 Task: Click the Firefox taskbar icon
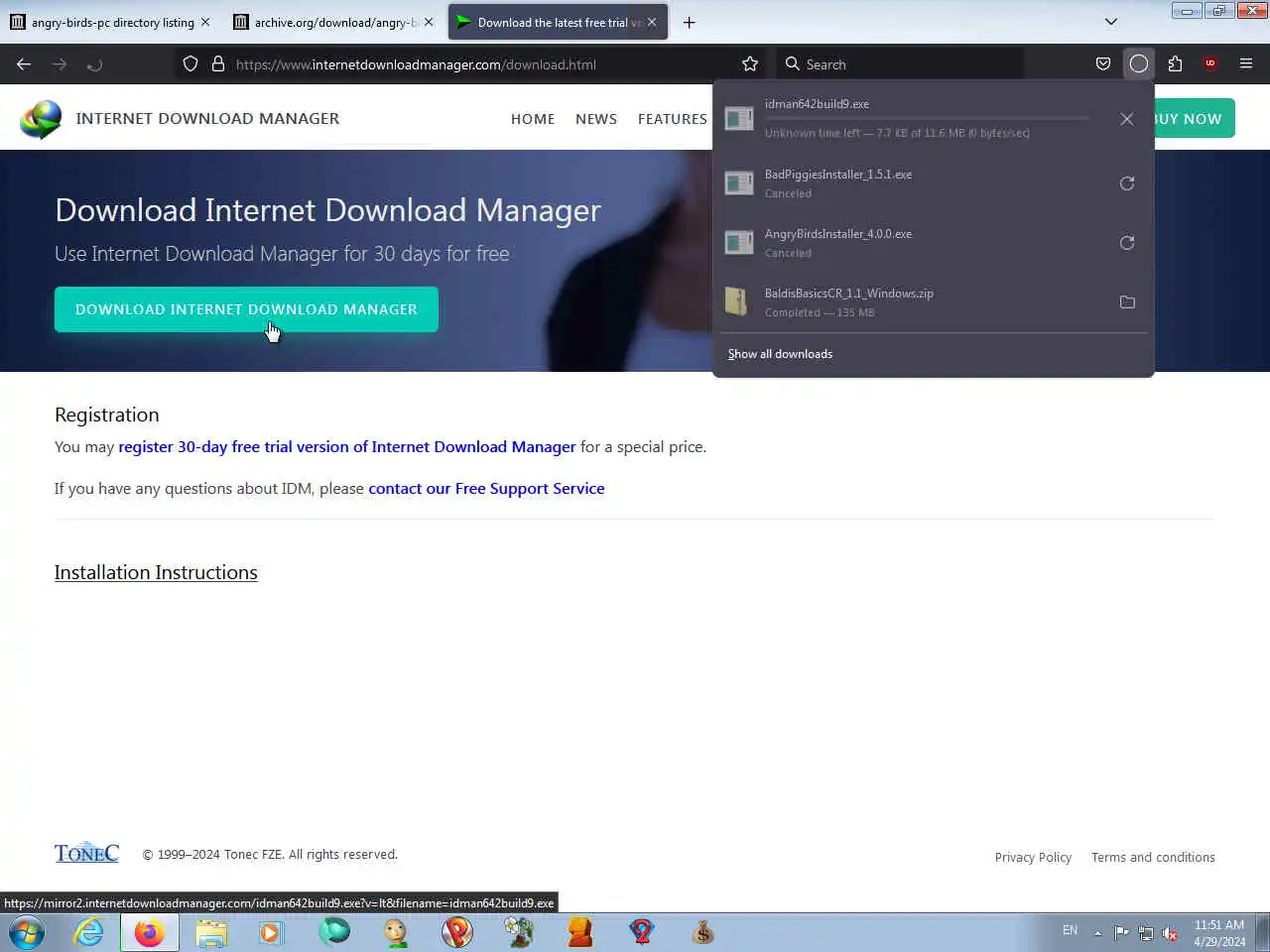point(150,932)
